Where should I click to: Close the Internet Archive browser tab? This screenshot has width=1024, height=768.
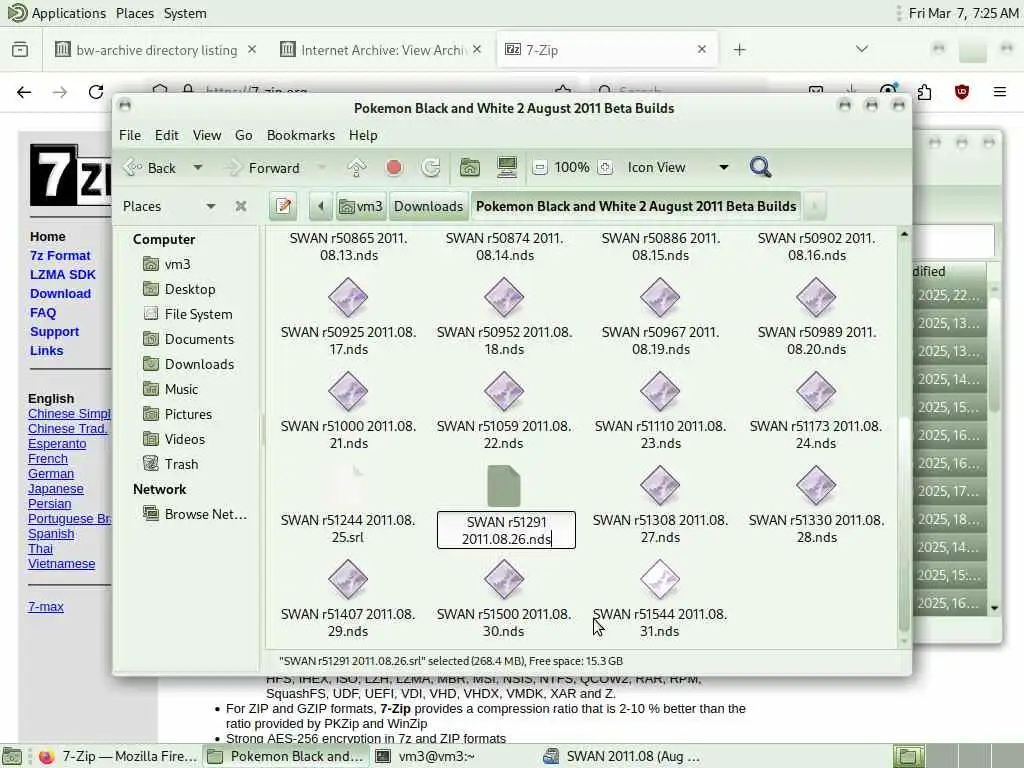477,50
